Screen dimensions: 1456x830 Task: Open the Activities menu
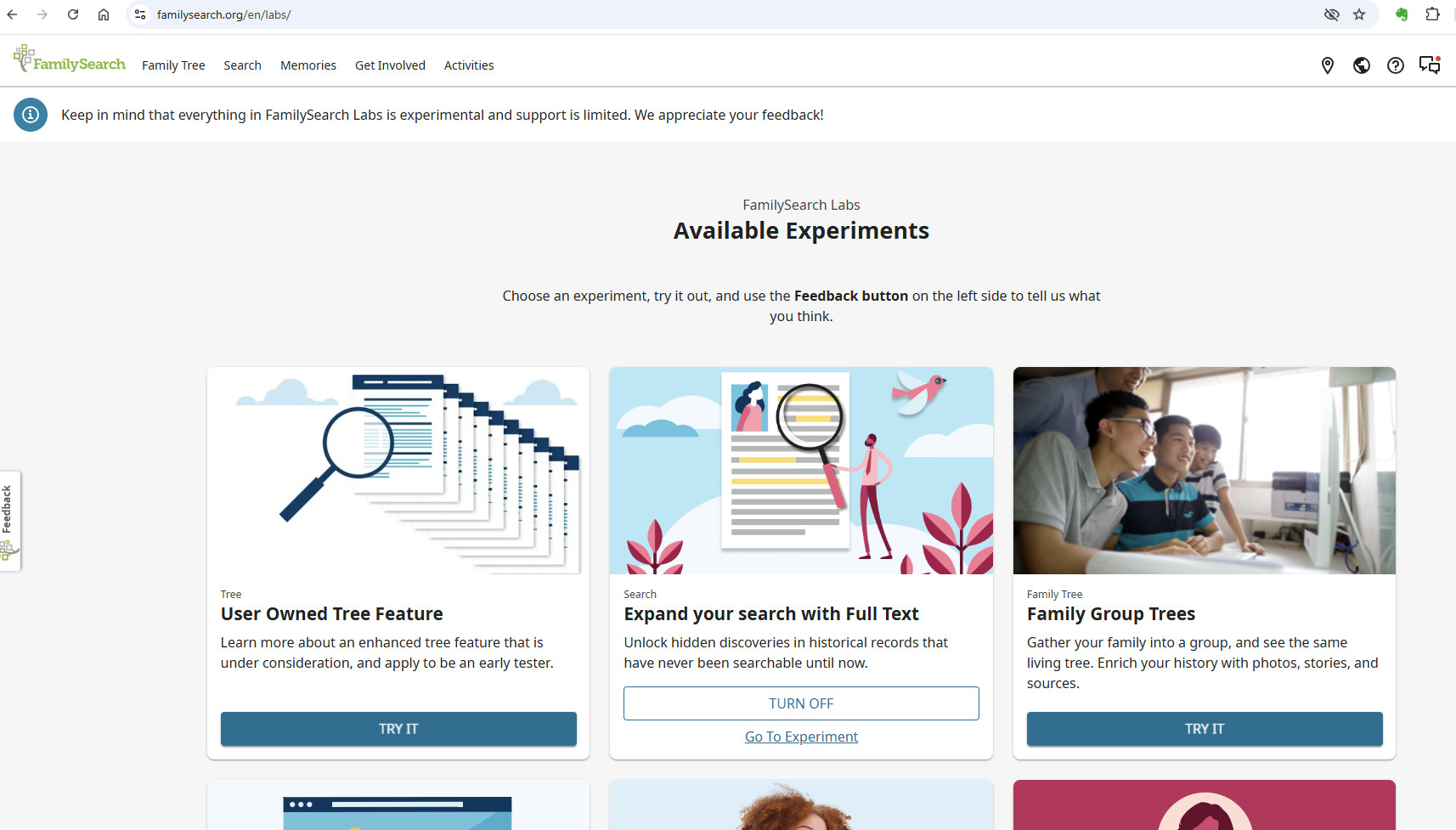point(469,65)
